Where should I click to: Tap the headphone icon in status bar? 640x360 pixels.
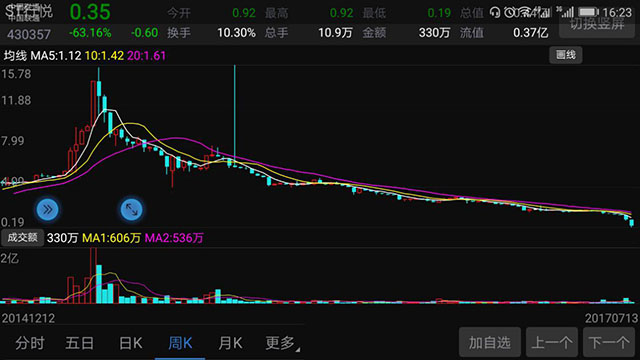(x=495, y=13)
